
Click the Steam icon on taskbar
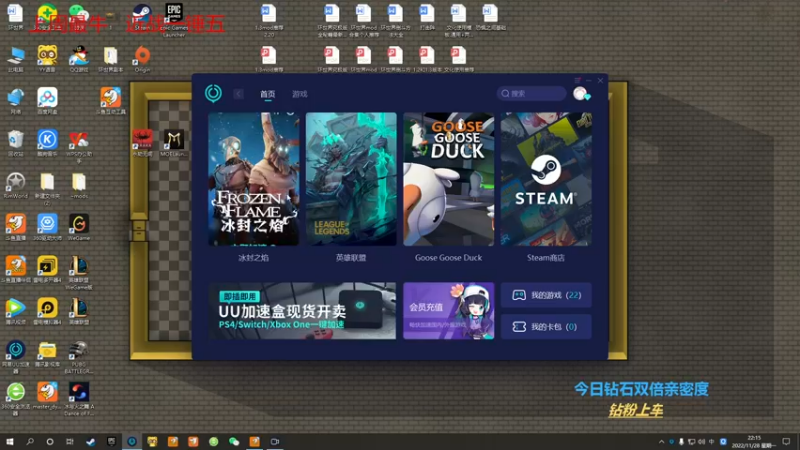(90, 441)
